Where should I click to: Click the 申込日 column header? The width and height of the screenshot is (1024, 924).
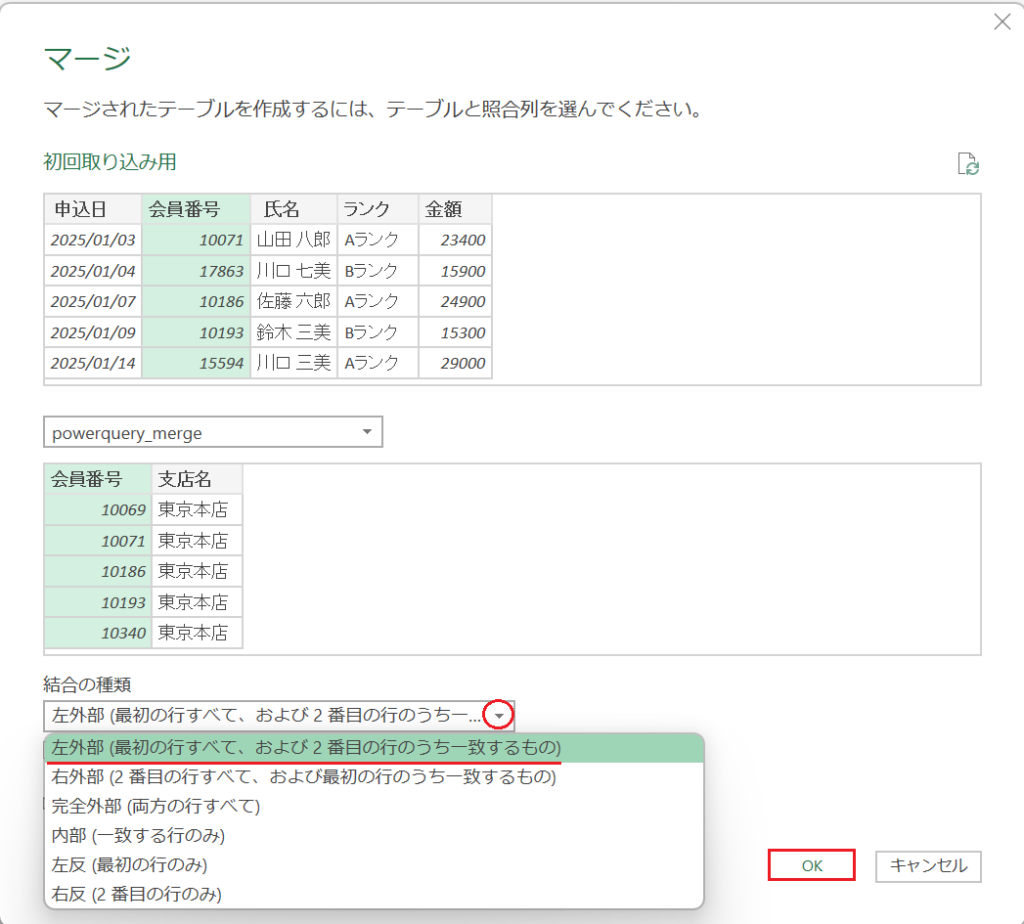(91, 209)
